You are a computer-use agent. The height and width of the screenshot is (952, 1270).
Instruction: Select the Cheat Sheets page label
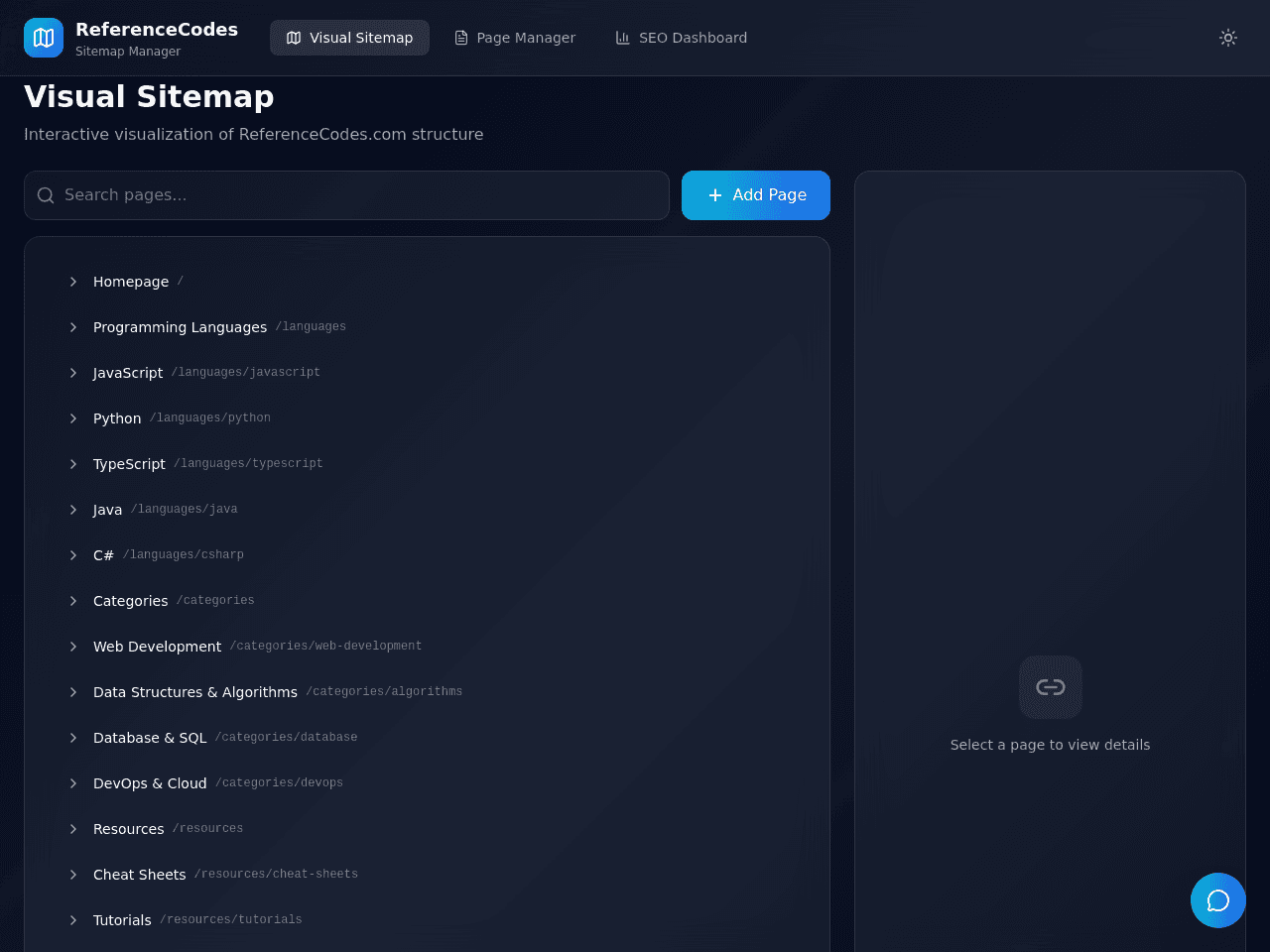click(139, 875)
